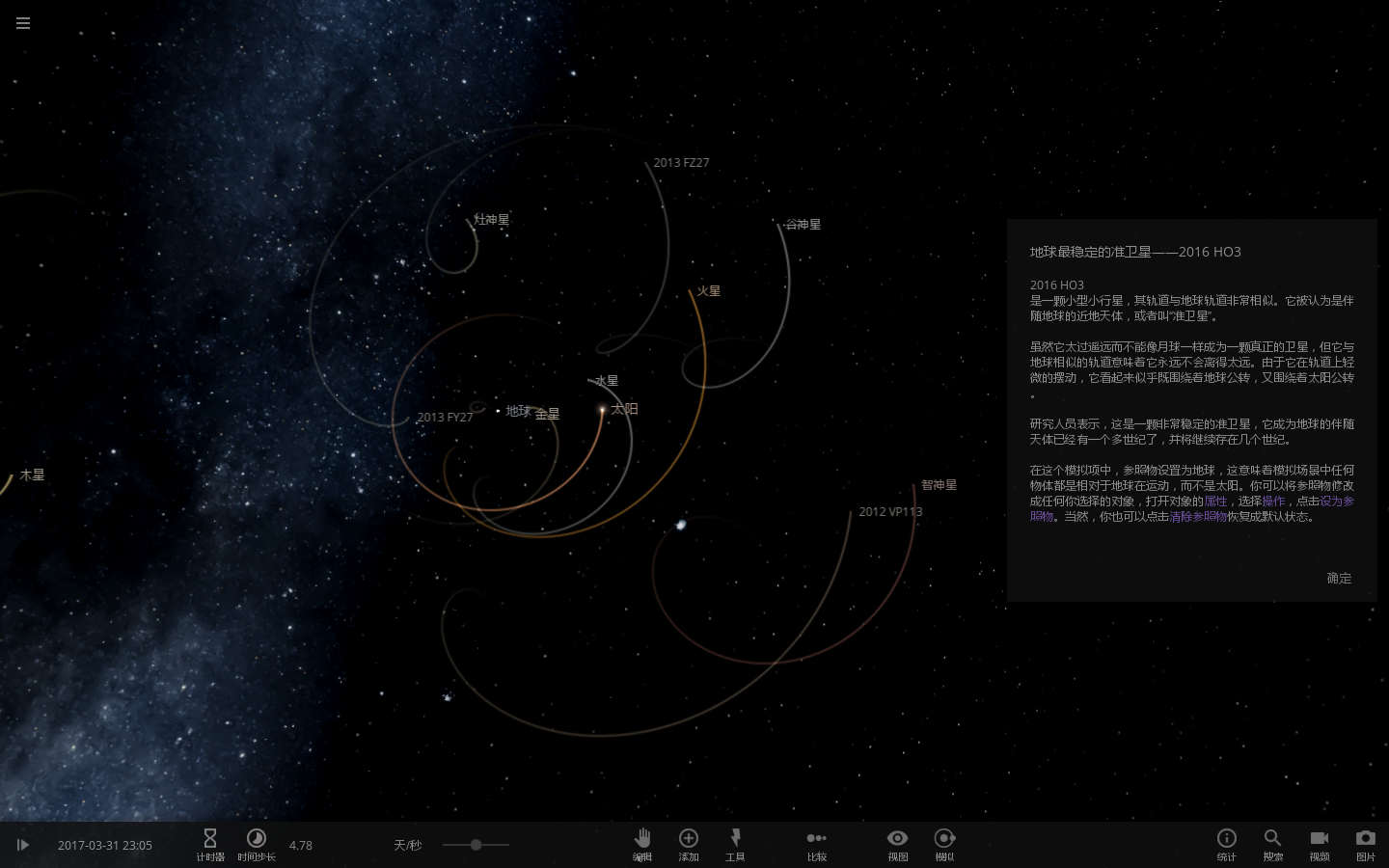Confirm the dialog with 确定
The width and height of the screenshot is (1389, 868).
(x=1339, y=579)
